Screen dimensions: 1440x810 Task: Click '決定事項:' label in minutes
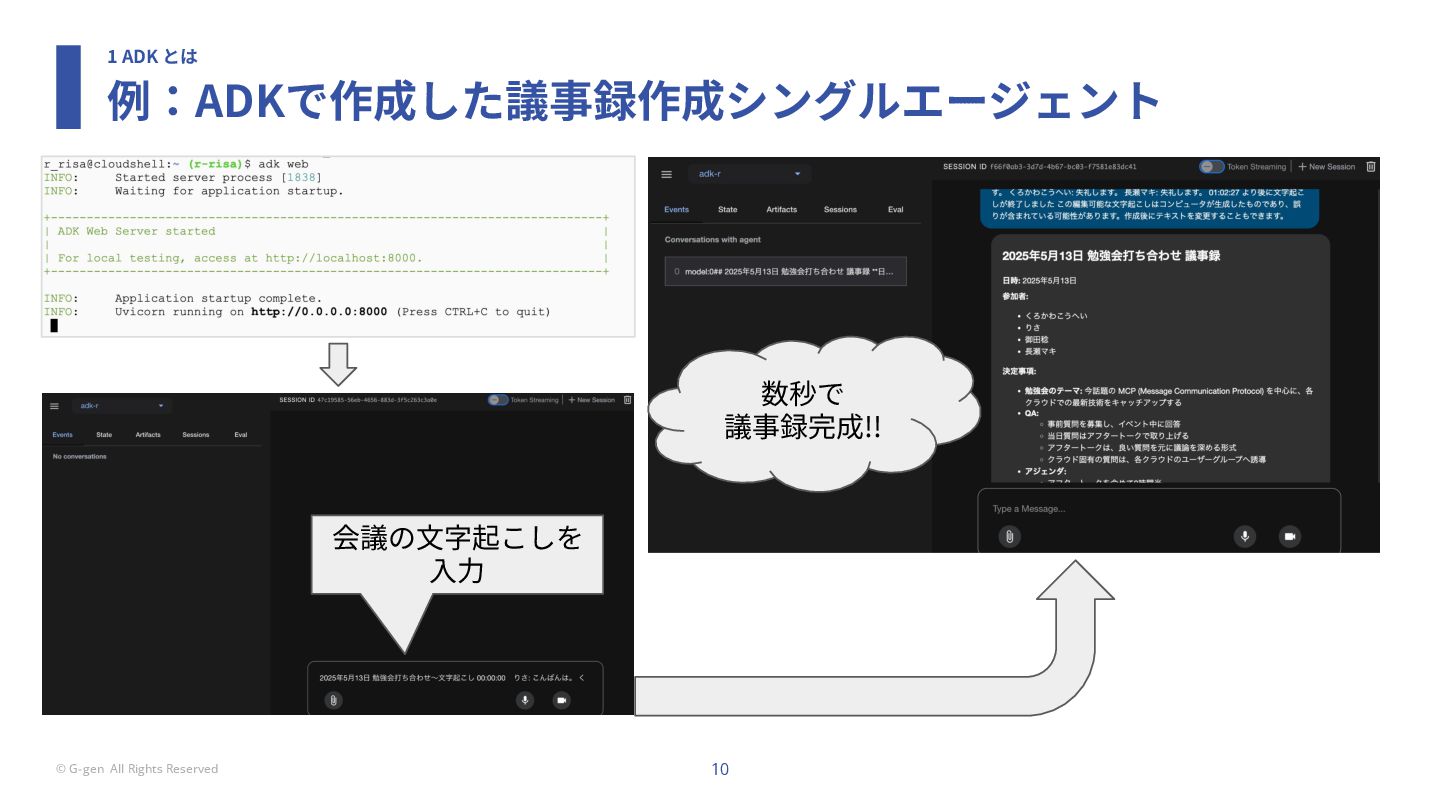(1019, 371)
